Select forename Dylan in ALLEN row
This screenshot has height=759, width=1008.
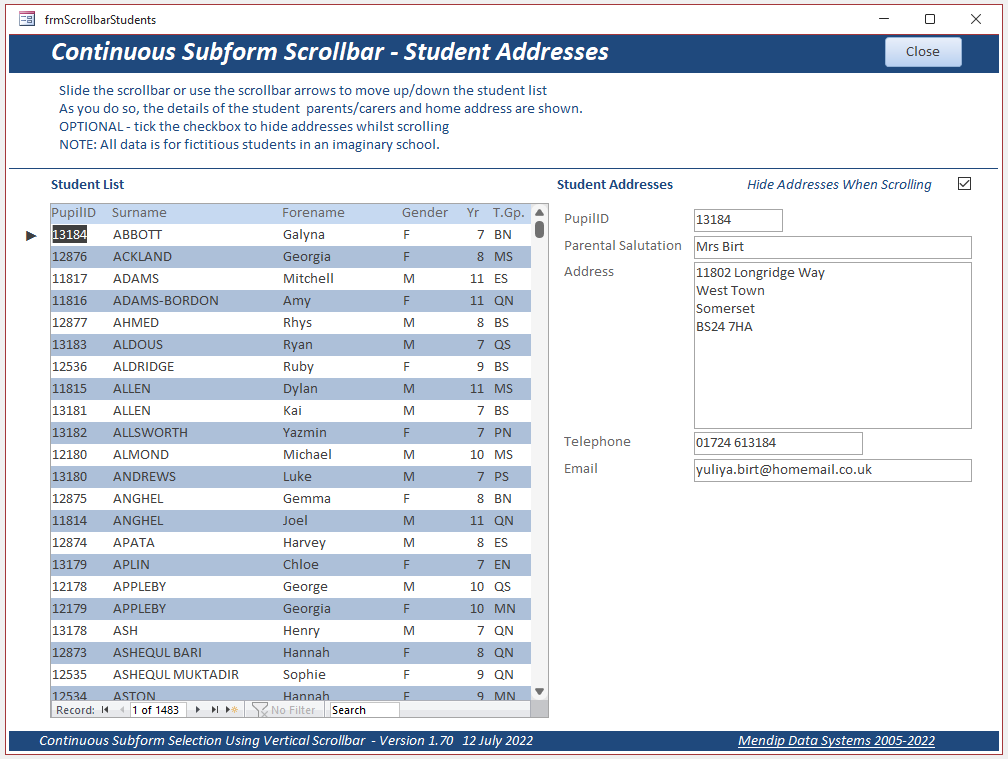point(300,389)
